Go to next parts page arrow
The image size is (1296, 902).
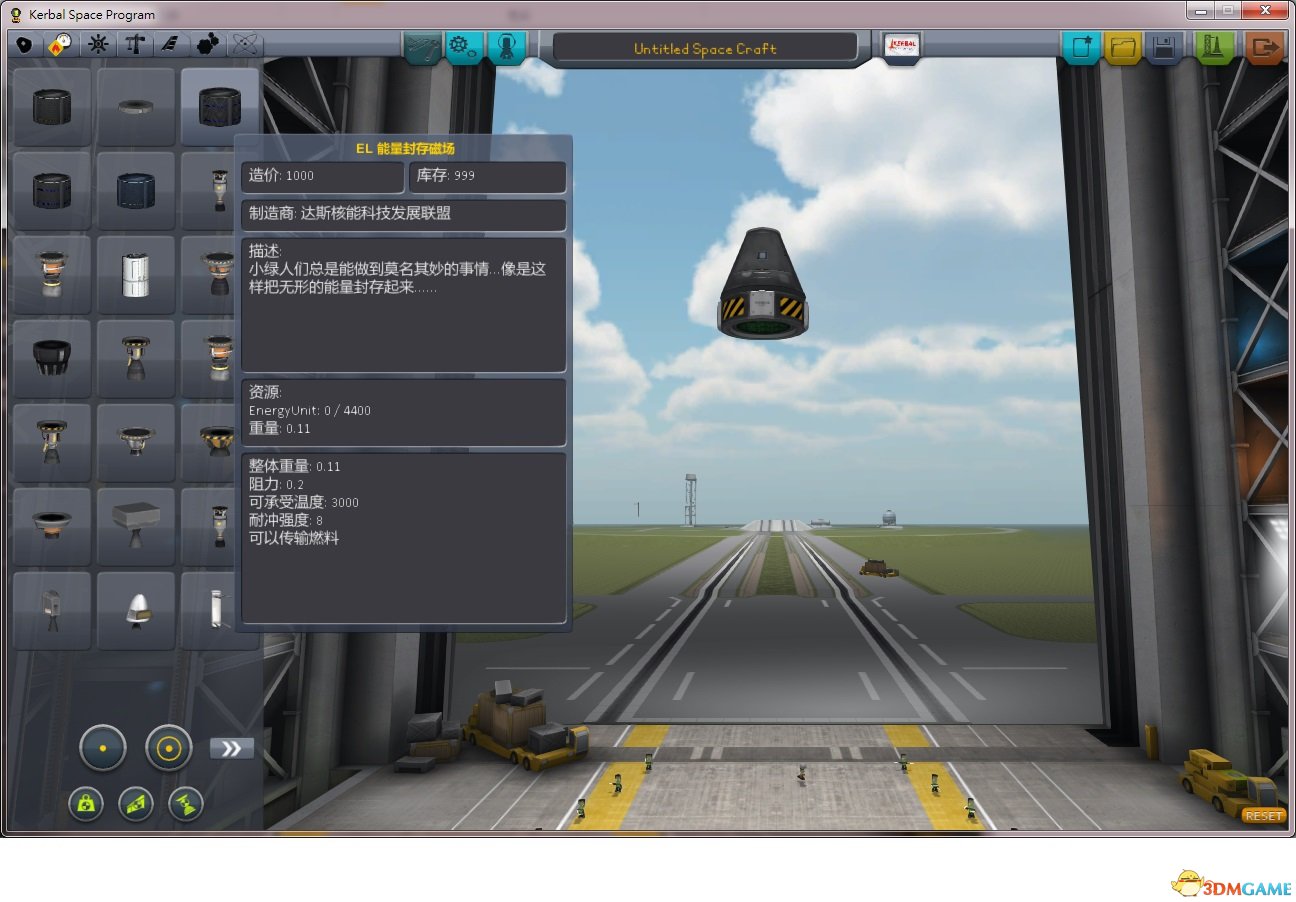(x=231, y=748)
